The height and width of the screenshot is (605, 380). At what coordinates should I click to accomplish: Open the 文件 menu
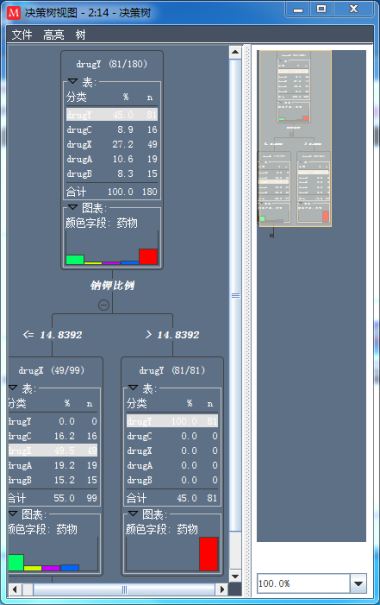coord(22,35)
